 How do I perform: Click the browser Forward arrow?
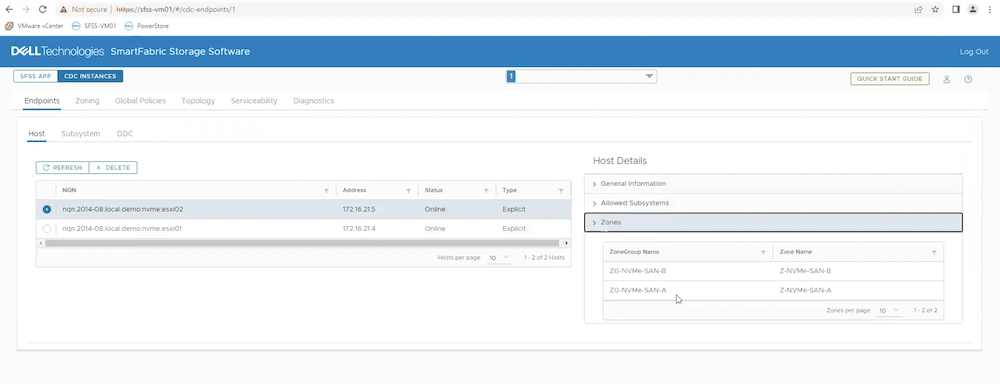click(26, 10)
